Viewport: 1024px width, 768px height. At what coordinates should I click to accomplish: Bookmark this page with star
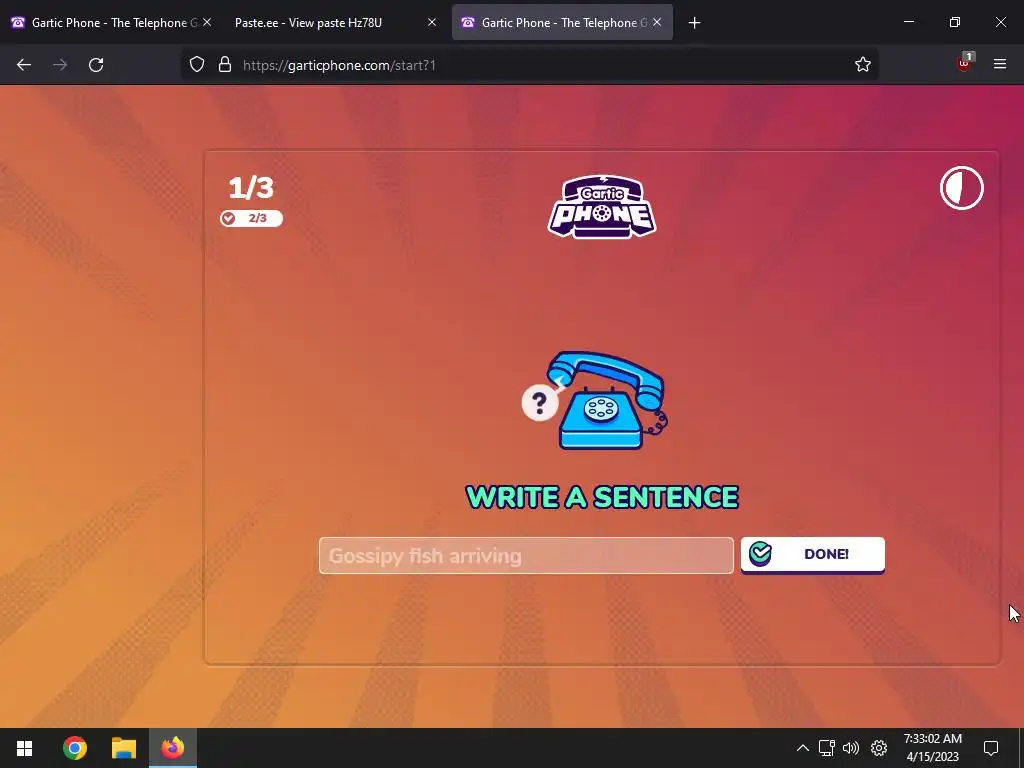click(863, 64)
